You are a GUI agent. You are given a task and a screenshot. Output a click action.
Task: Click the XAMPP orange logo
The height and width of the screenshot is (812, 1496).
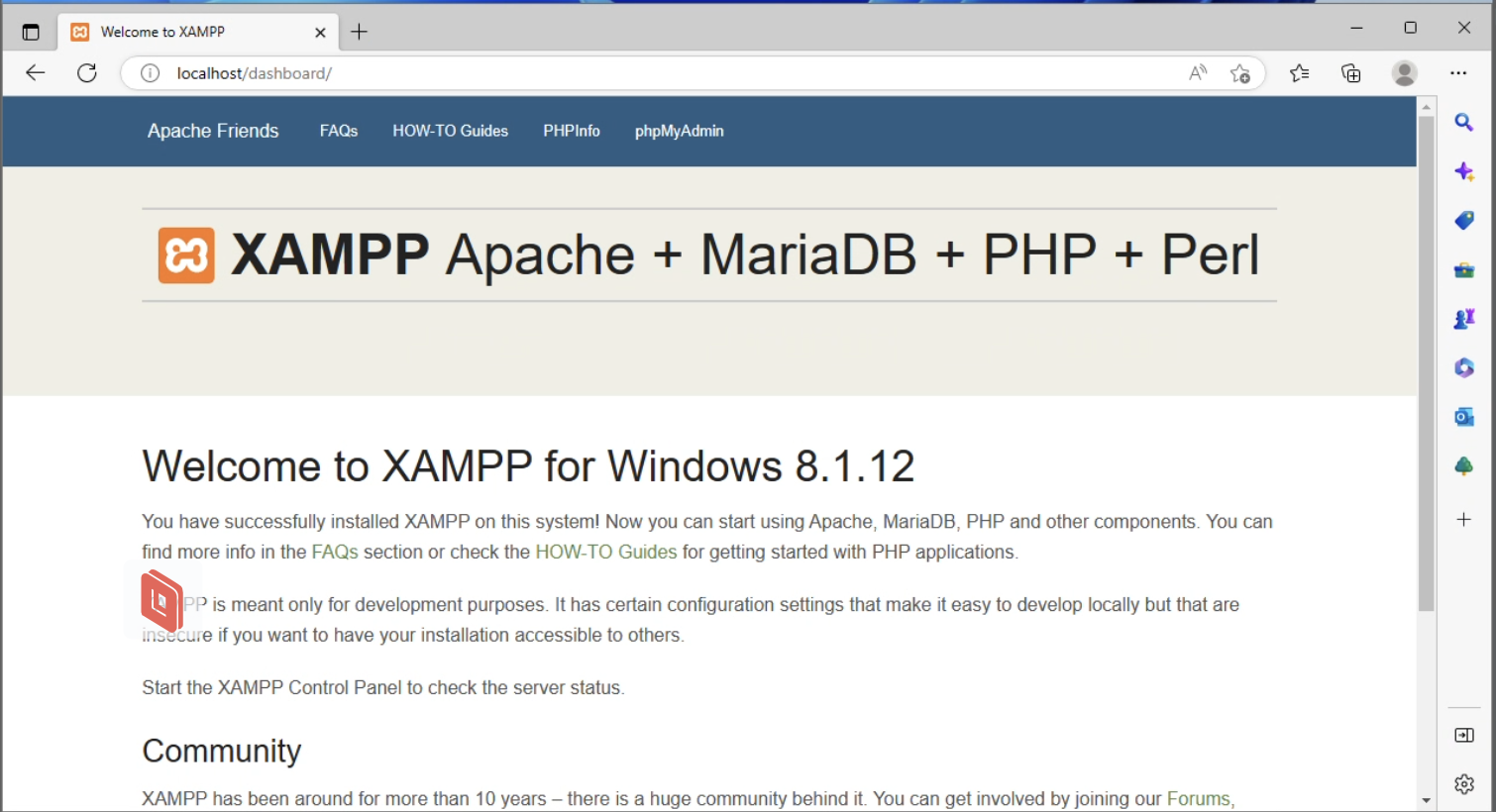pyautogui.click(x=186, y=255)
